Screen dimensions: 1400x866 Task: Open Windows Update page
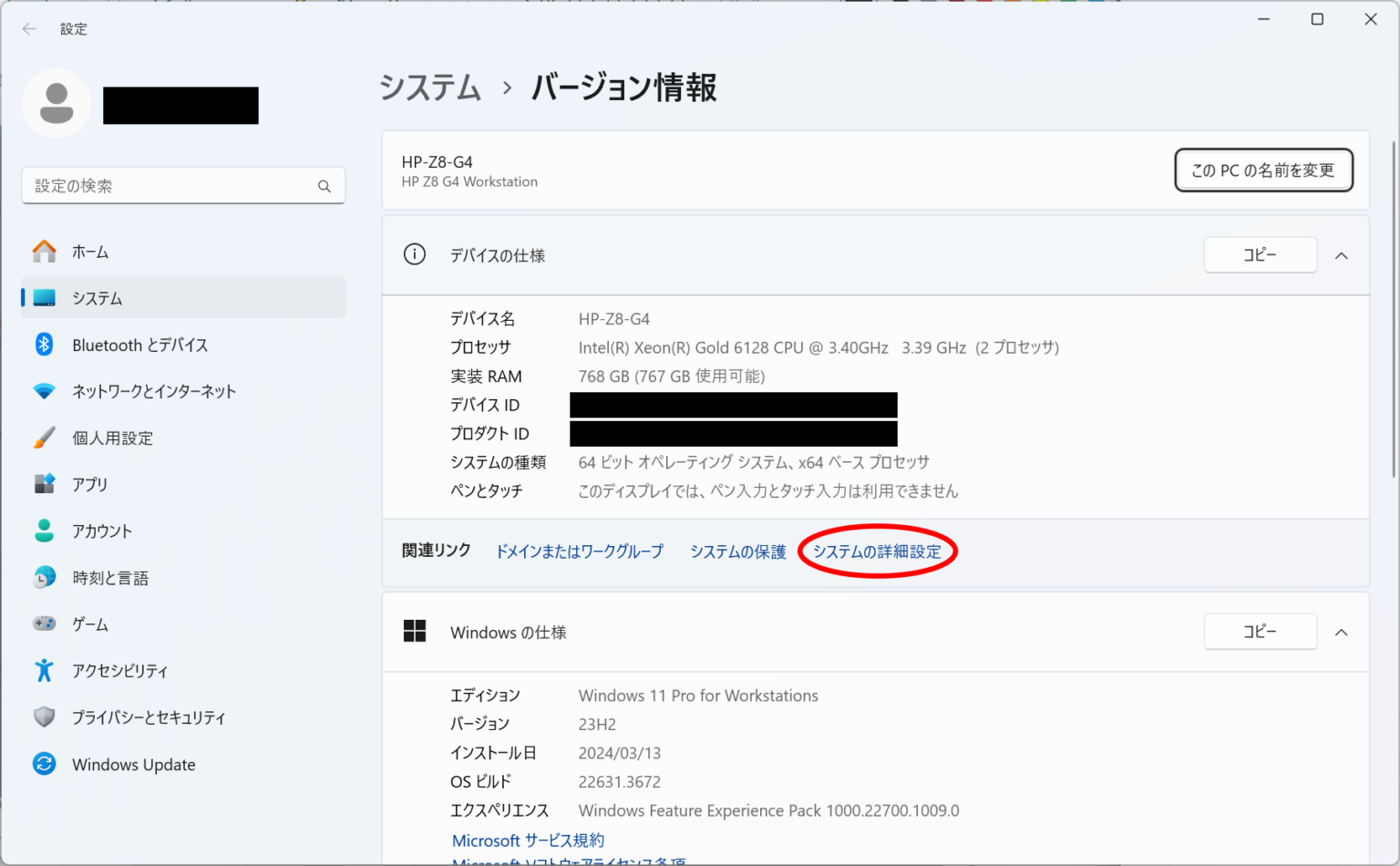pos(133,764)
